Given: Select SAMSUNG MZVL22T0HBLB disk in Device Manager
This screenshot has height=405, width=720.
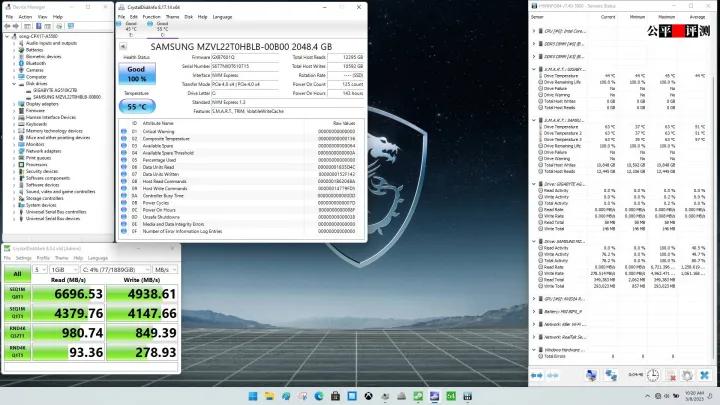Looking at the screenshot, I should click(x=67, y=97).
